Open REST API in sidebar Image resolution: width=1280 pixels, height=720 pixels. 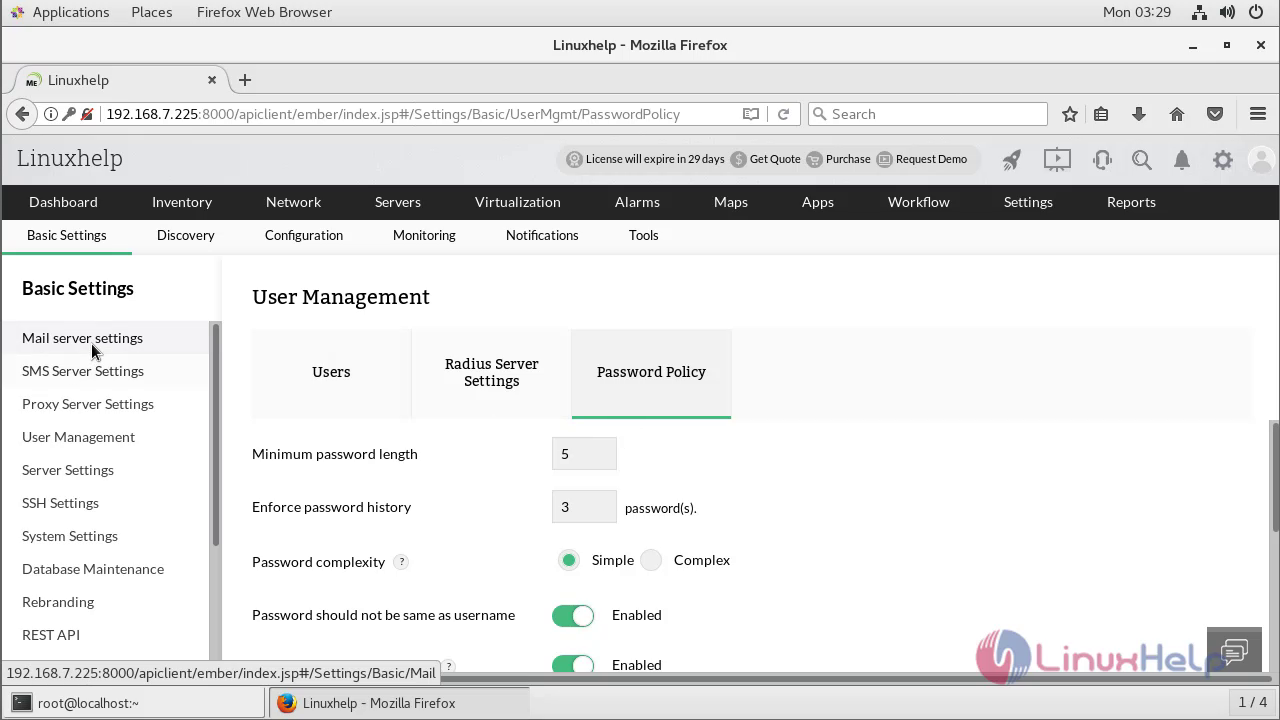(51, 635)
